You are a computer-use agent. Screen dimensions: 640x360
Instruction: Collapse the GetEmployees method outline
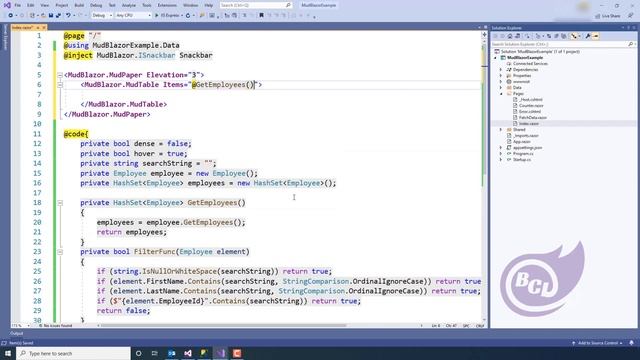[60, 203]
